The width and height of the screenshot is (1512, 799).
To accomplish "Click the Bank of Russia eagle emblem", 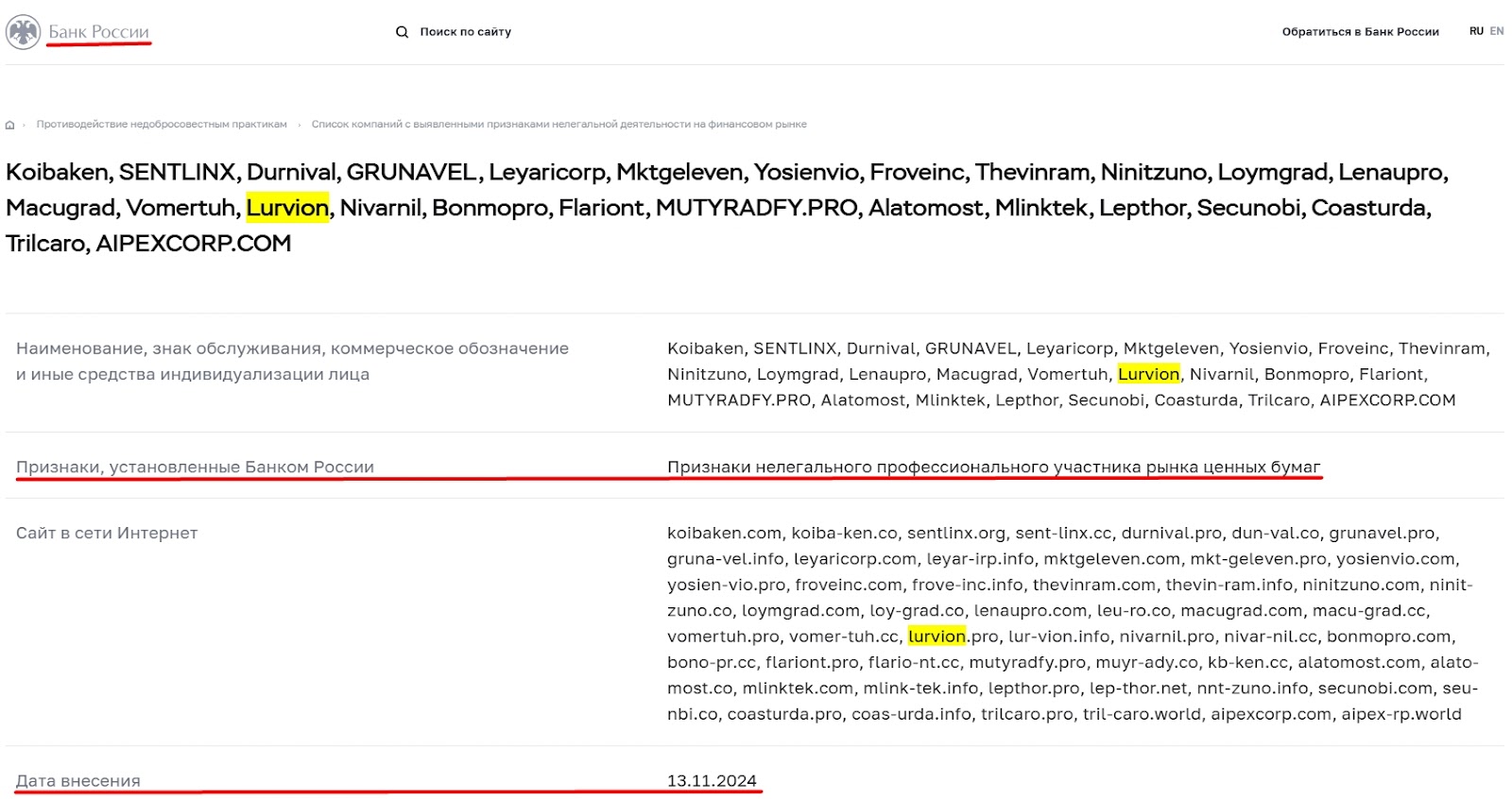I will [23, 32].
